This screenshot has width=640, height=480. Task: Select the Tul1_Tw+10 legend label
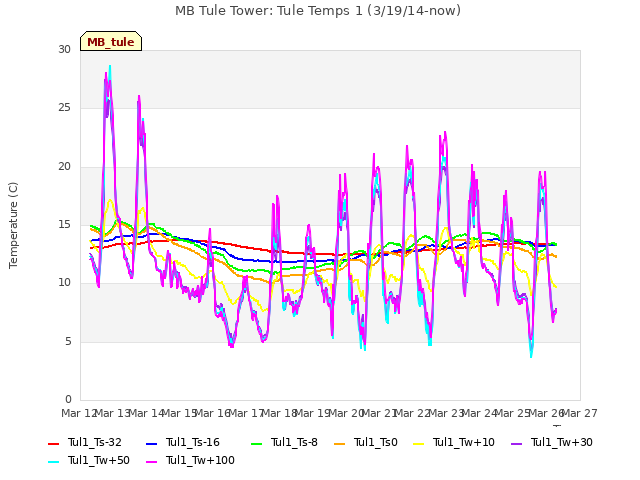(x=464, y=442)
